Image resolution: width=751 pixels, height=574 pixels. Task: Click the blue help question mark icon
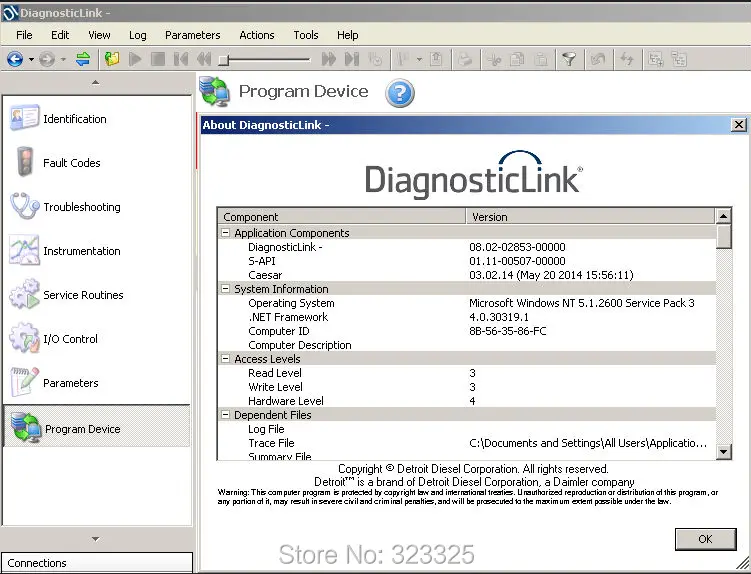click(x=399, y=93)
